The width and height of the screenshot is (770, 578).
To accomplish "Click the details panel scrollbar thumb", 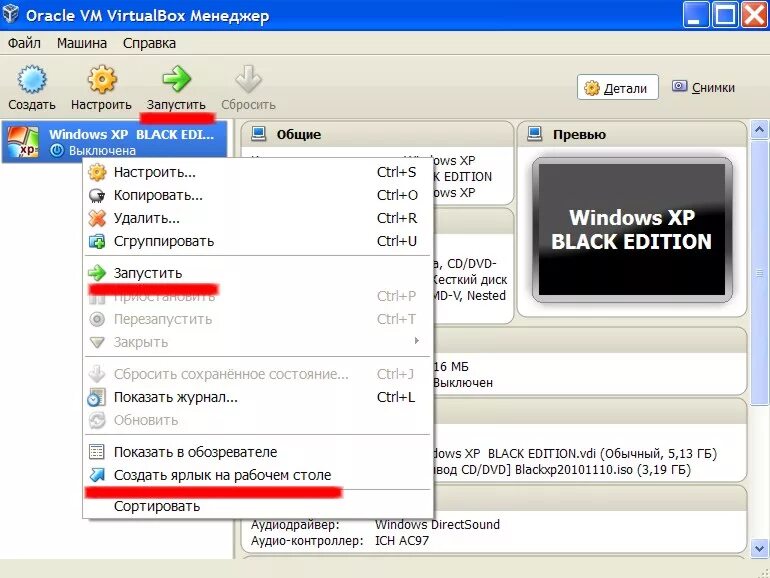I will [x=759, y=273].
